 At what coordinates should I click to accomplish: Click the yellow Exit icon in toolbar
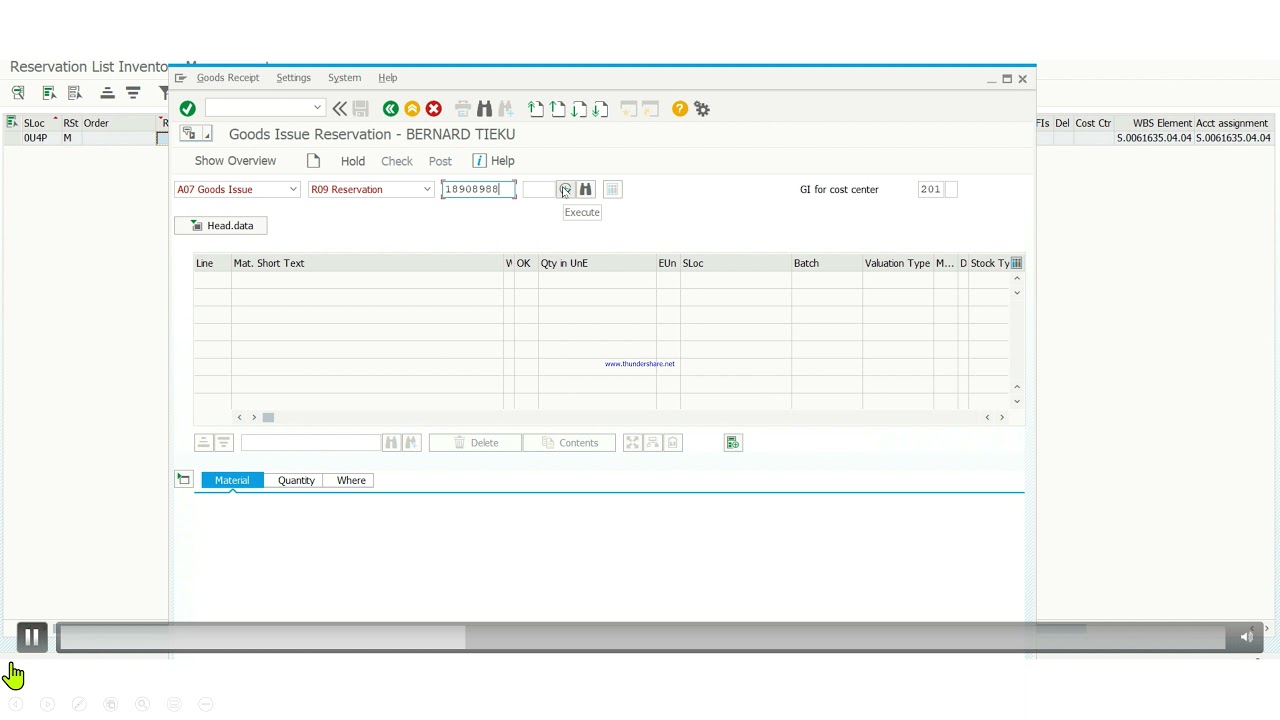tap(412, 109)
